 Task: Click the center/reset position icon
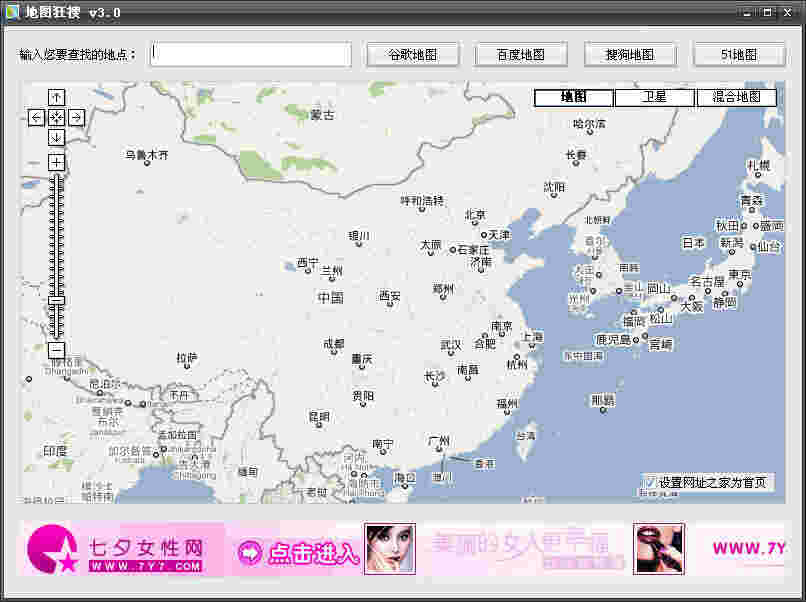pos(56,117)
